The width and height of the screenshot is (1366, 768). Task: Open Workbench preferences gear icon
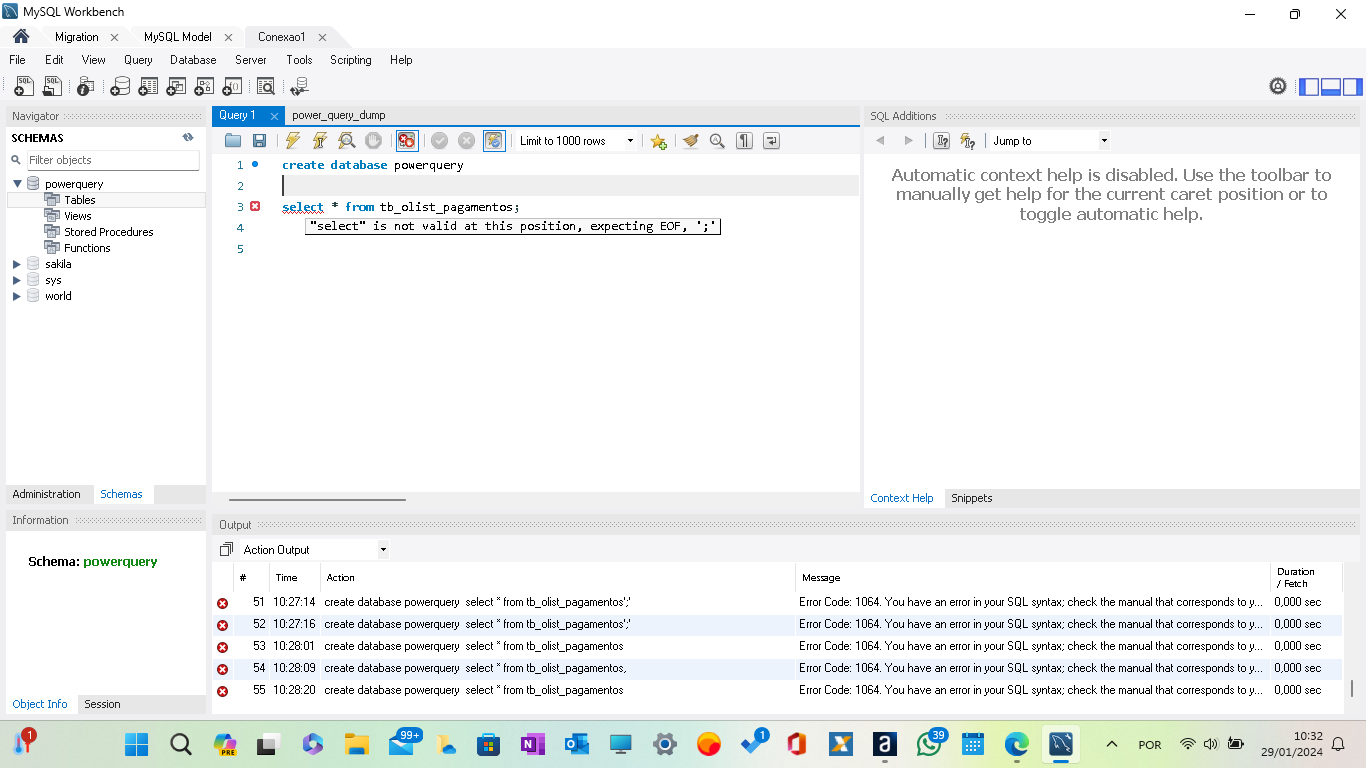1278,86
